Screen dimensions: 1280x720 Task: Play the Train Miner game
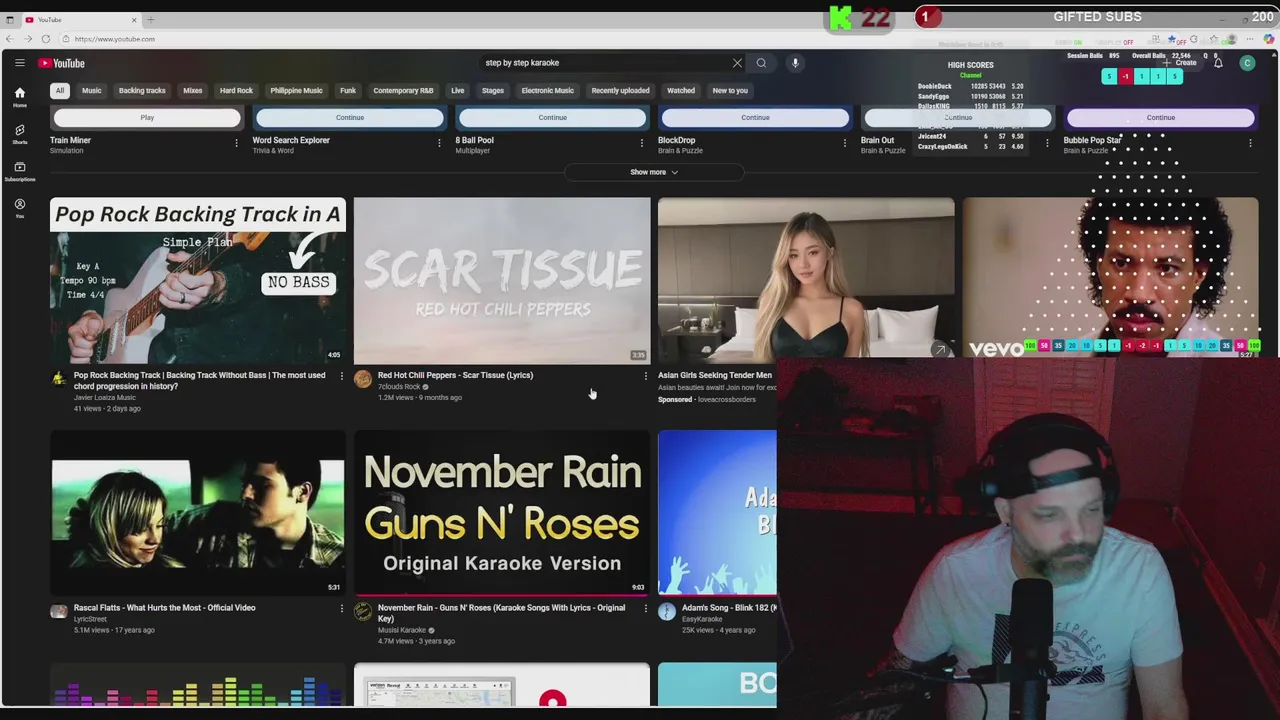click(x=147, y=118)
